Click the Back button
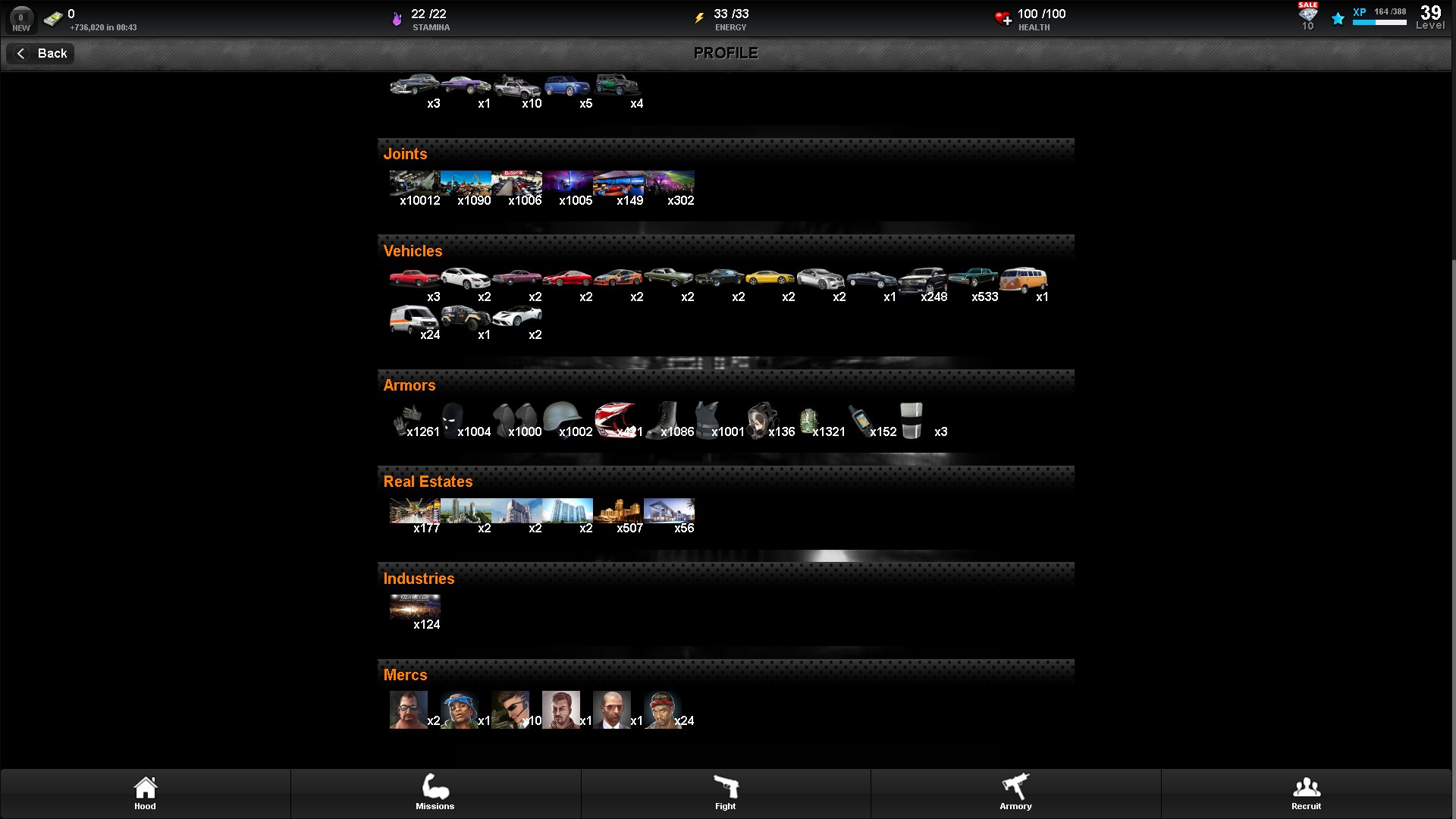The image size is (1456, 819). point(41,54)
